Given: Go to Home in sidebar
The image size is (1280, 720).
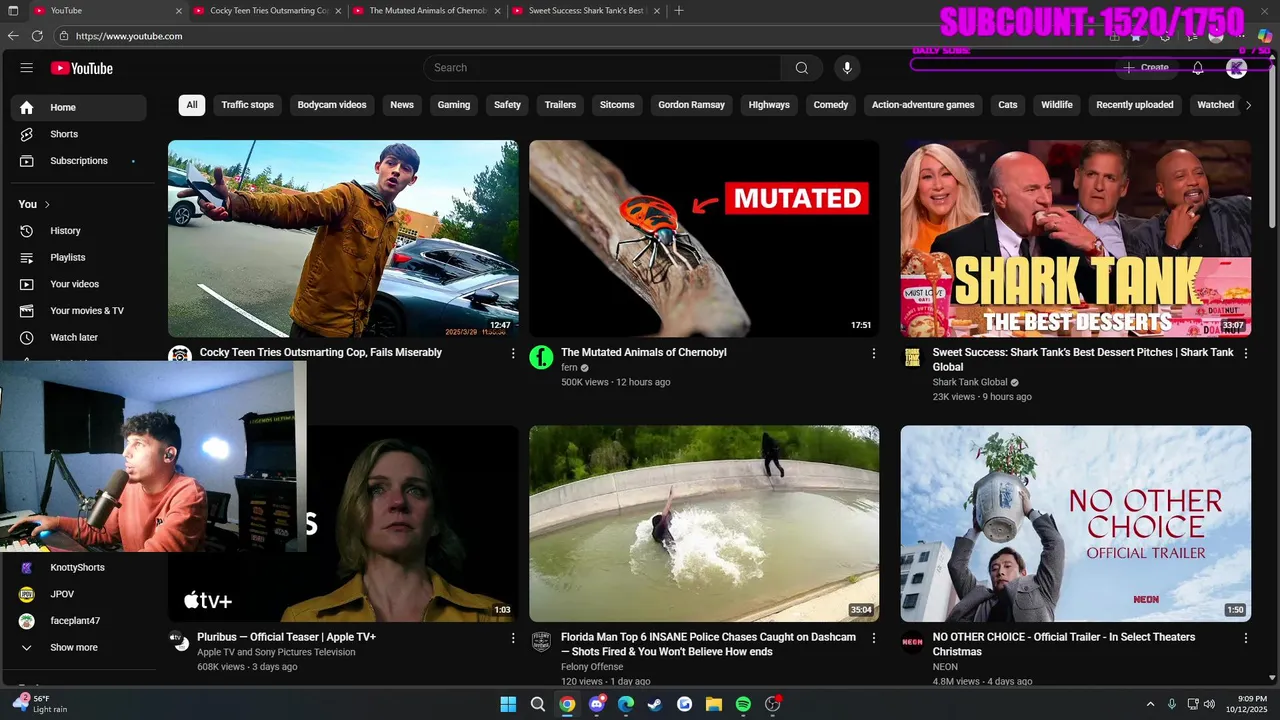Looking at the screenshot, I should click(x=79, y=108).
